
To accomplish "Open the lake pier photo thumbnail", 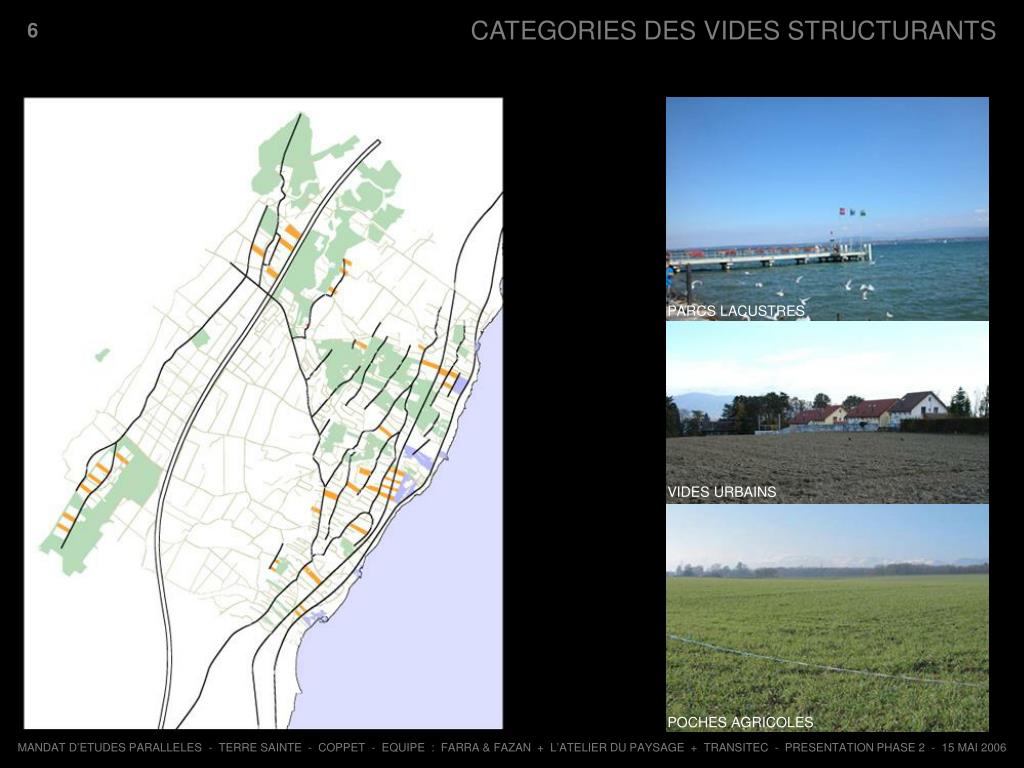I will [827, 208].
